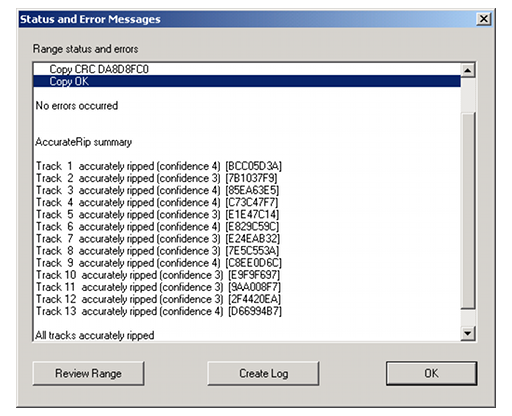Close the Status and Error Messages dialog
This screenshot has width=512, height=416.
point(484,19)
